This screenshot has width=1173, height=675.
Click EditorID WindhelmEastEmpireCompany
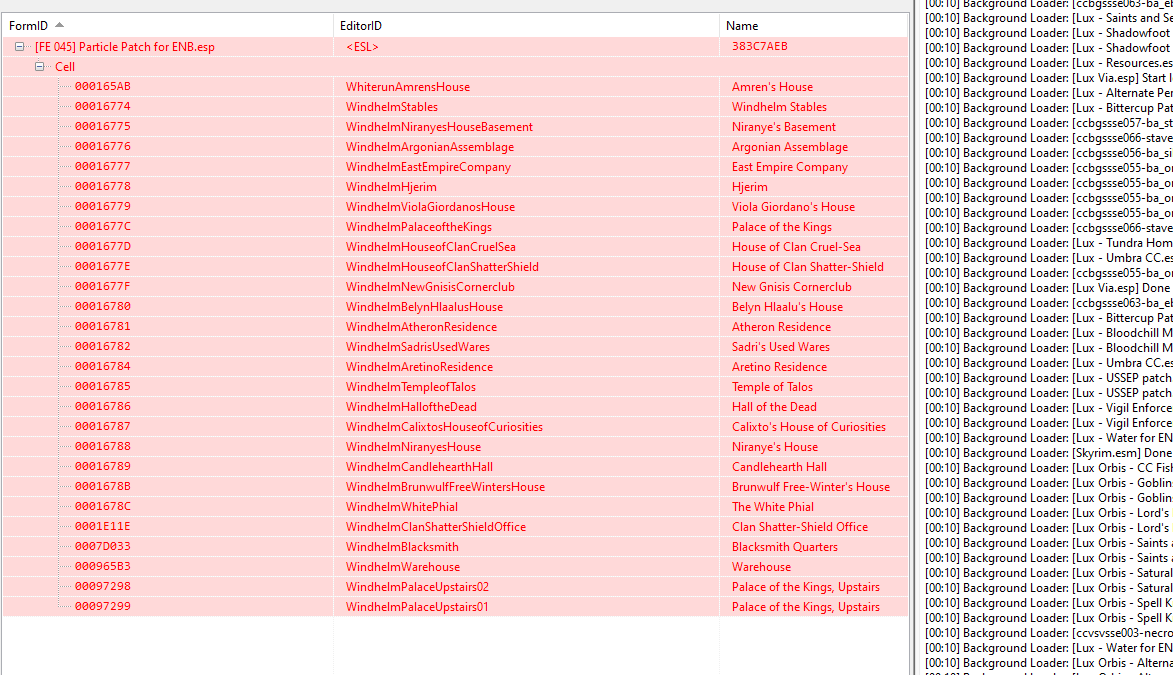428,167
